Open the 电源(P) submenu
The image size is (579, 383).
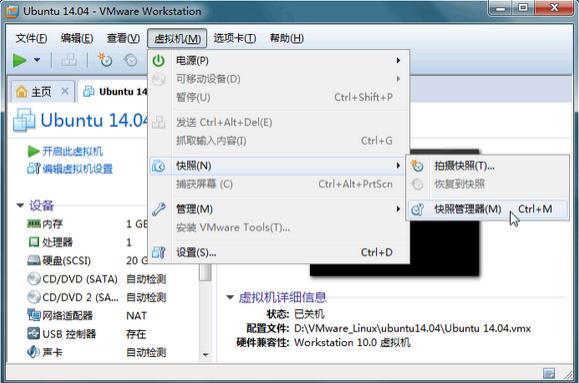(x=279, y=60)
